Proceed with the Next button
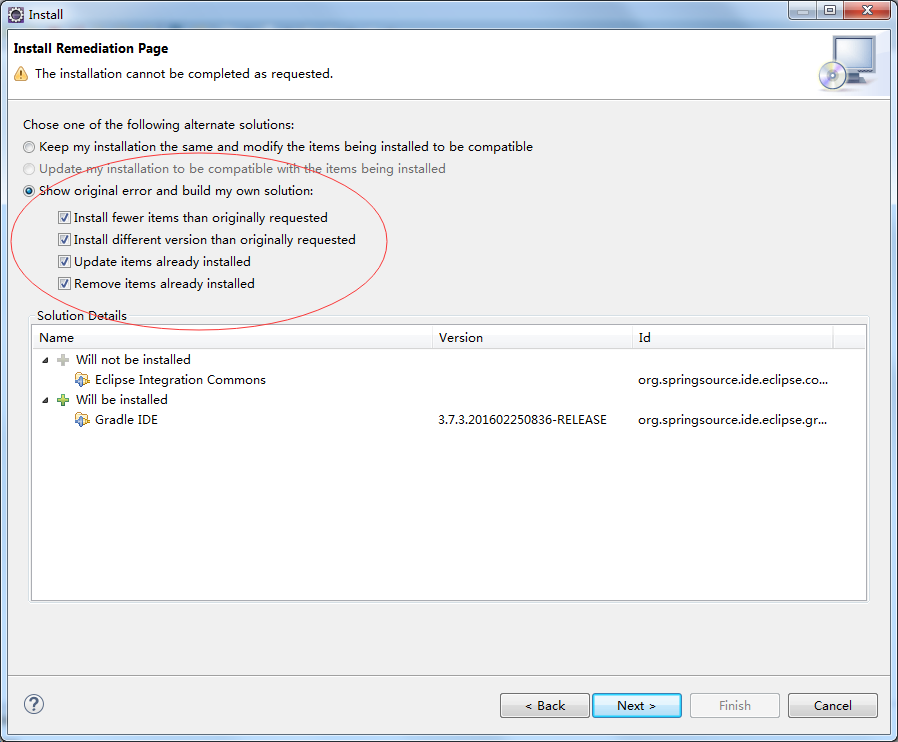Image resolution: width=898 pixels, height=742 pixels. 637,705
